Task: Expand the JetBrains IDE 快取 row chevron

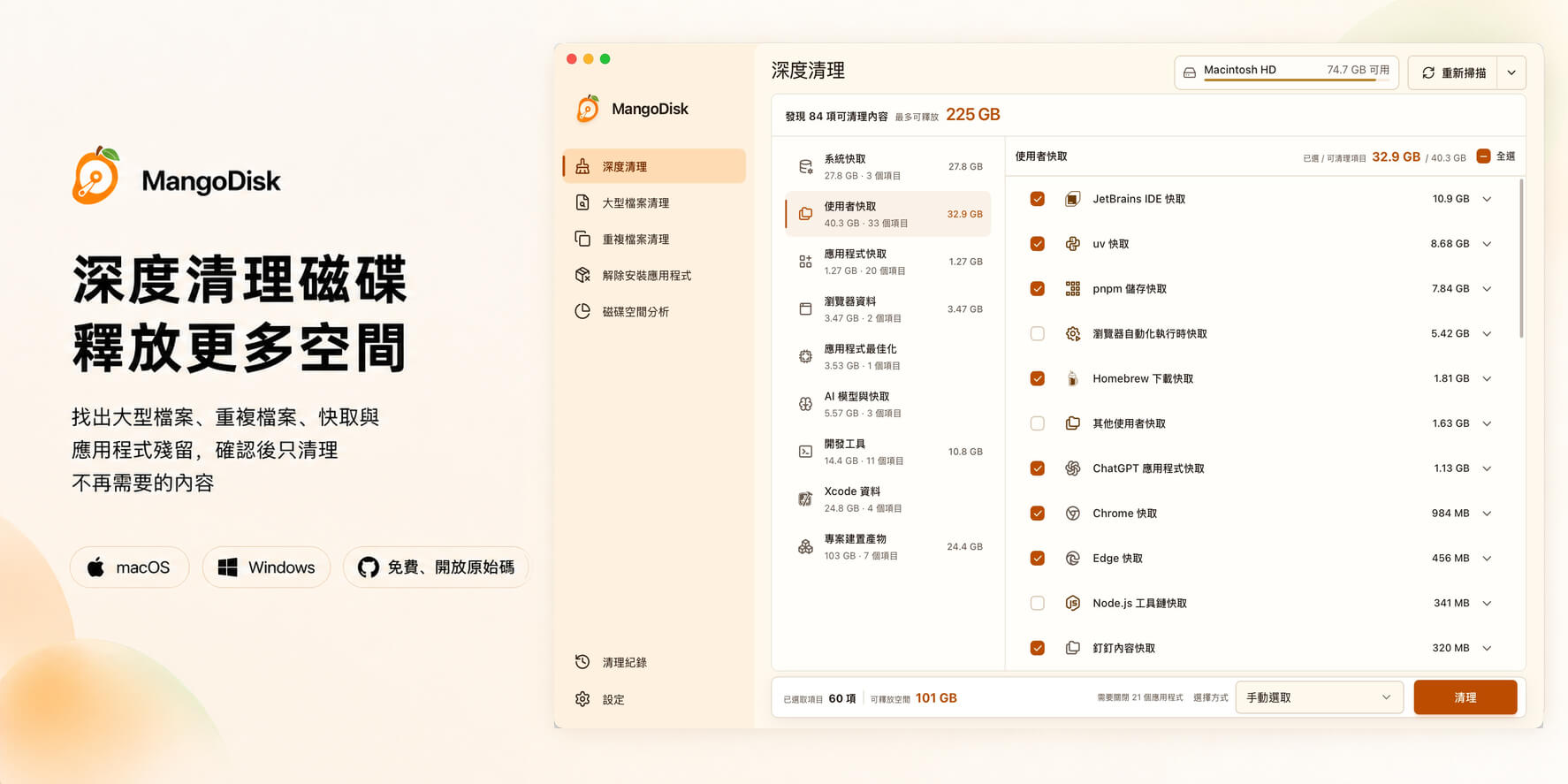Action: 1487,199
